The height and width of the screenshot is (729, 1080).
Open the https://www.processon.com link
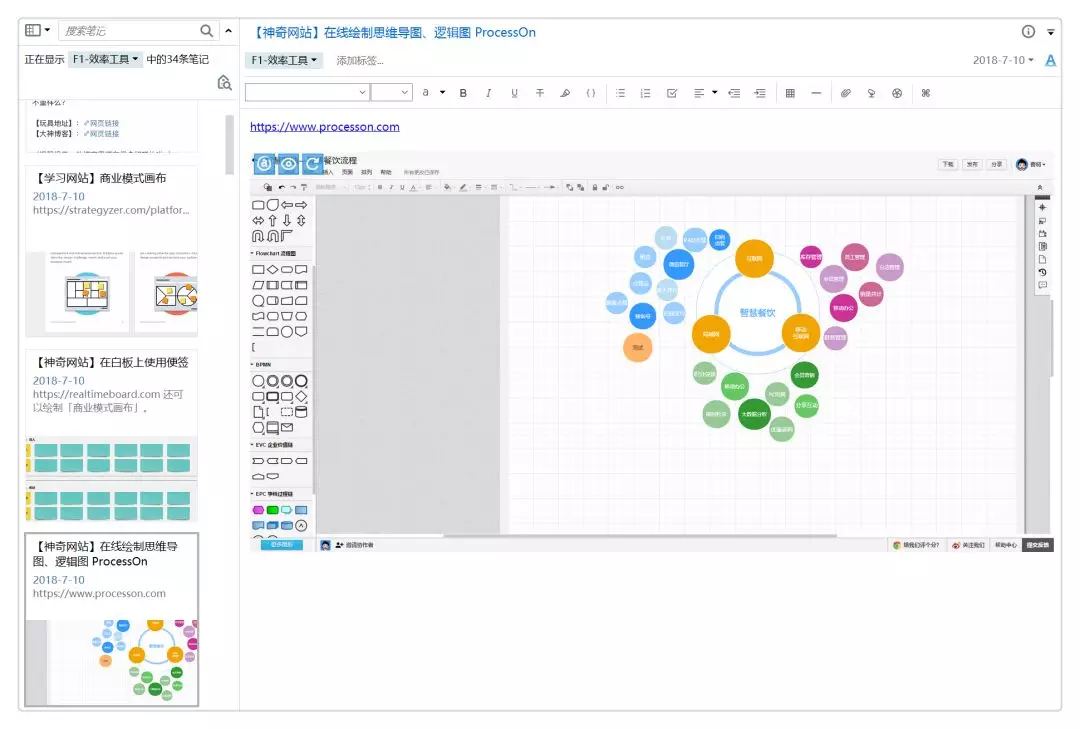pyautogui.click(x=324, y=127)
